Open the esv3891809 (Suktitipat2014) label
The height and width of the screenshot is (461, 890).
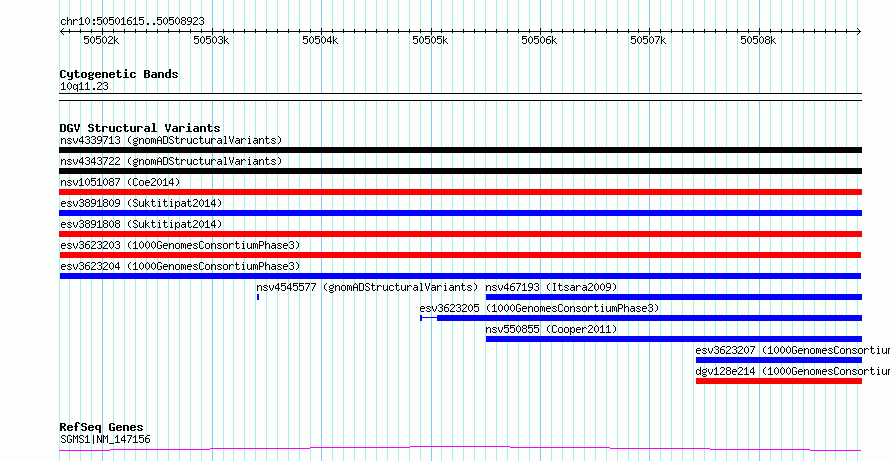141,203
